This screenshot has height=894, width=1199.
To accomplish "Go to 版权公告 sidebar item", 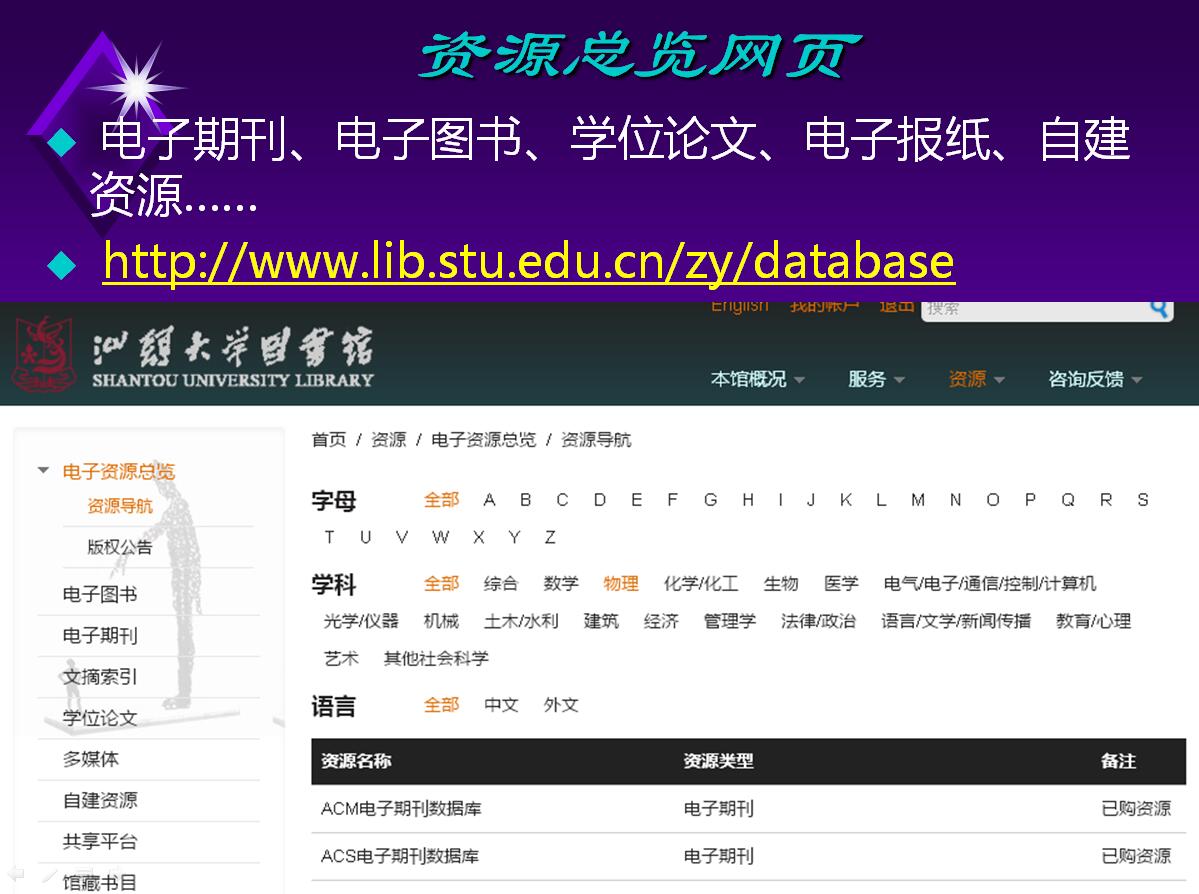I will (x=120, y=547).
